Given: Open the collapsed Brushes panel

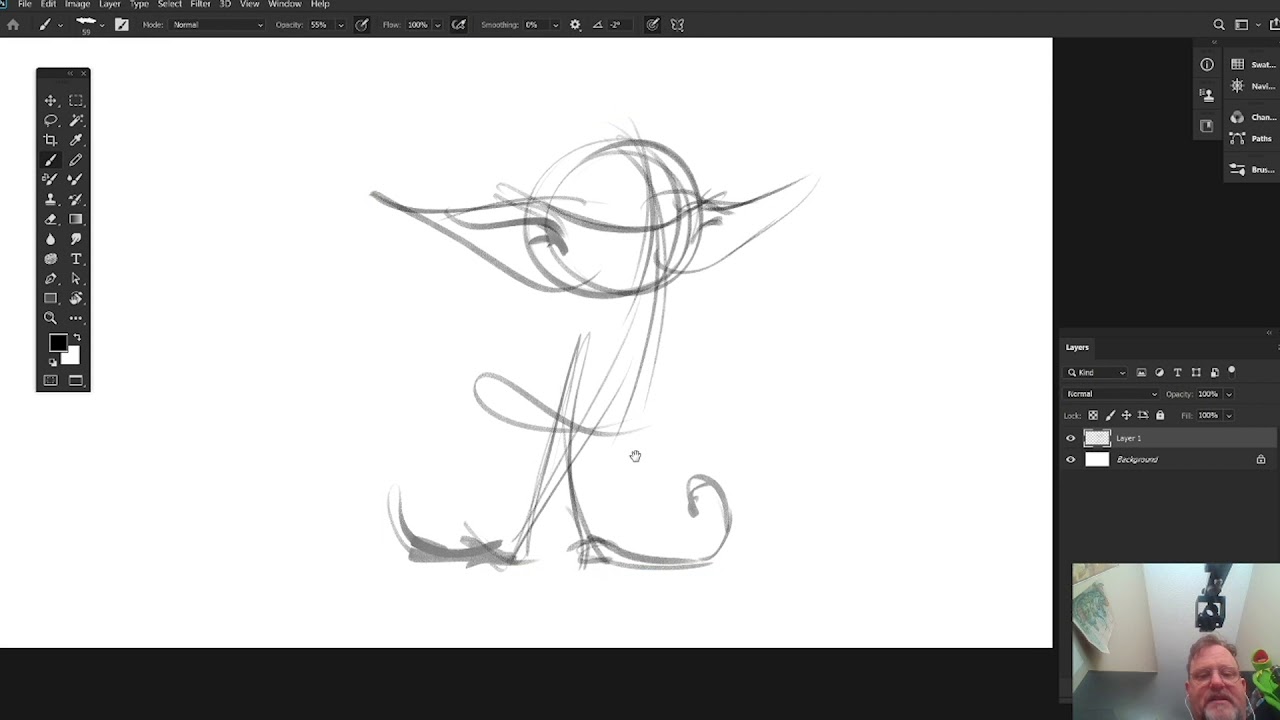Looking at the screenshot, I should pos(1253,170).
